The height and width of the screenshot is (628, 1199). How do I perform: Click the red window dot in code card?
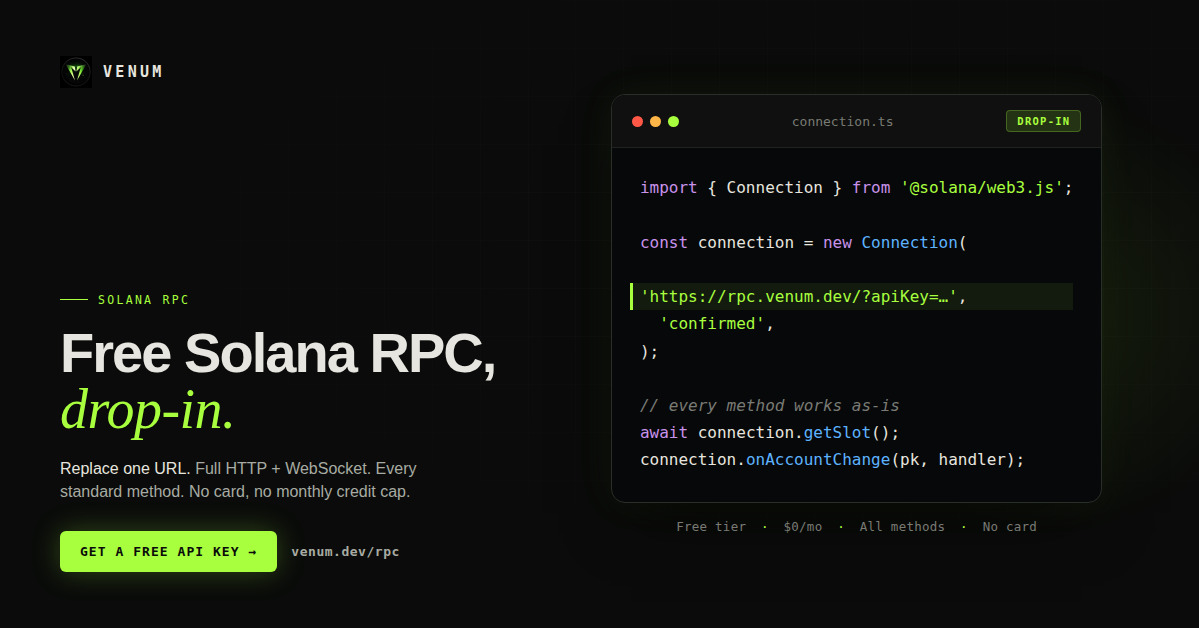[637, 122]
